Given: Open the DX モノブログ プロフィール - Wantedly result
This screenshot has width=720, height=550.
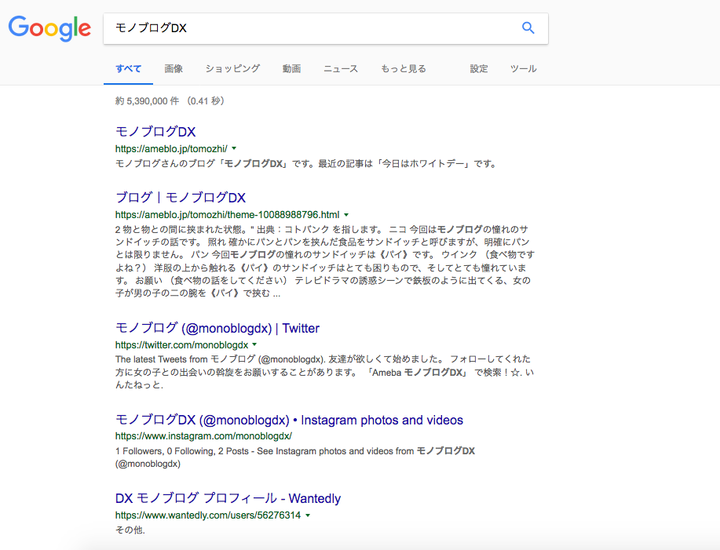Looking at the screenshot, I should coord(228,499).
